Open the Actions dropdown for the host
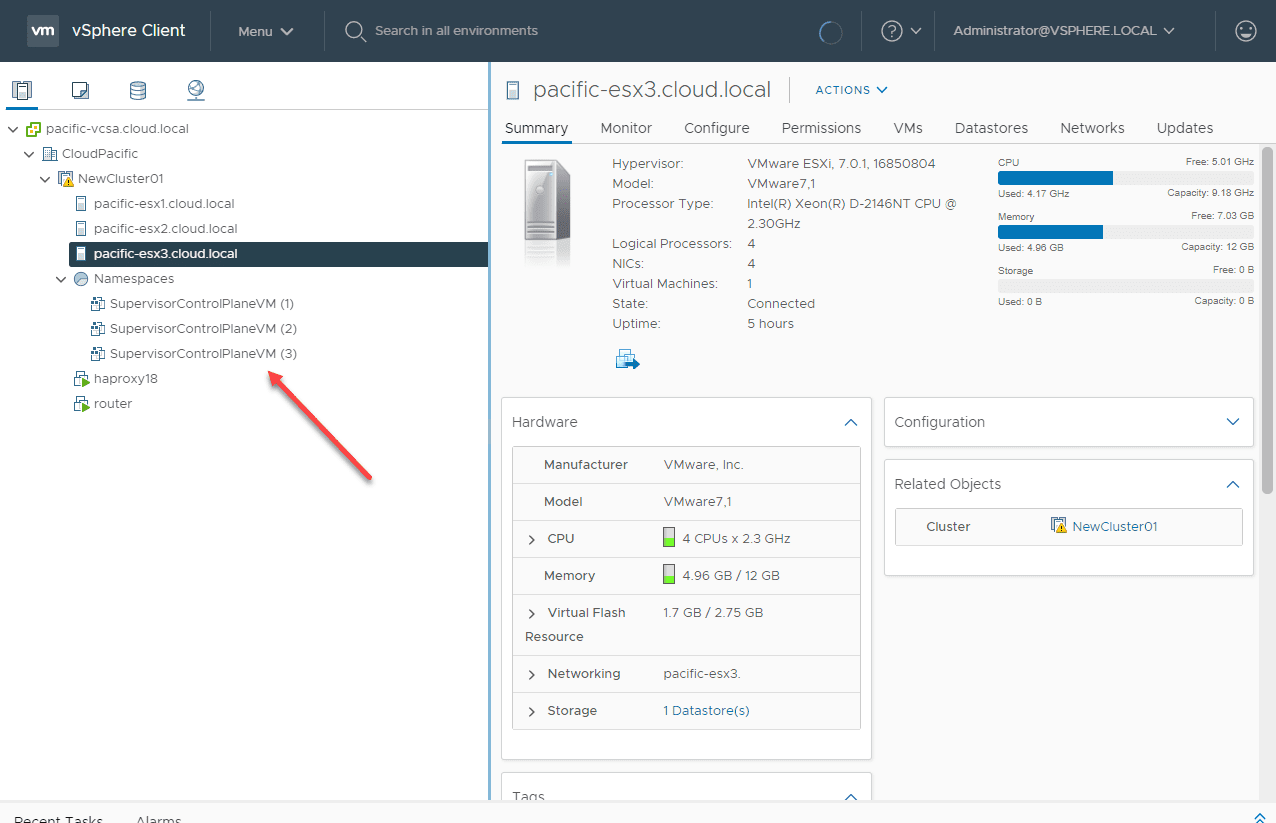 (851, 90)
